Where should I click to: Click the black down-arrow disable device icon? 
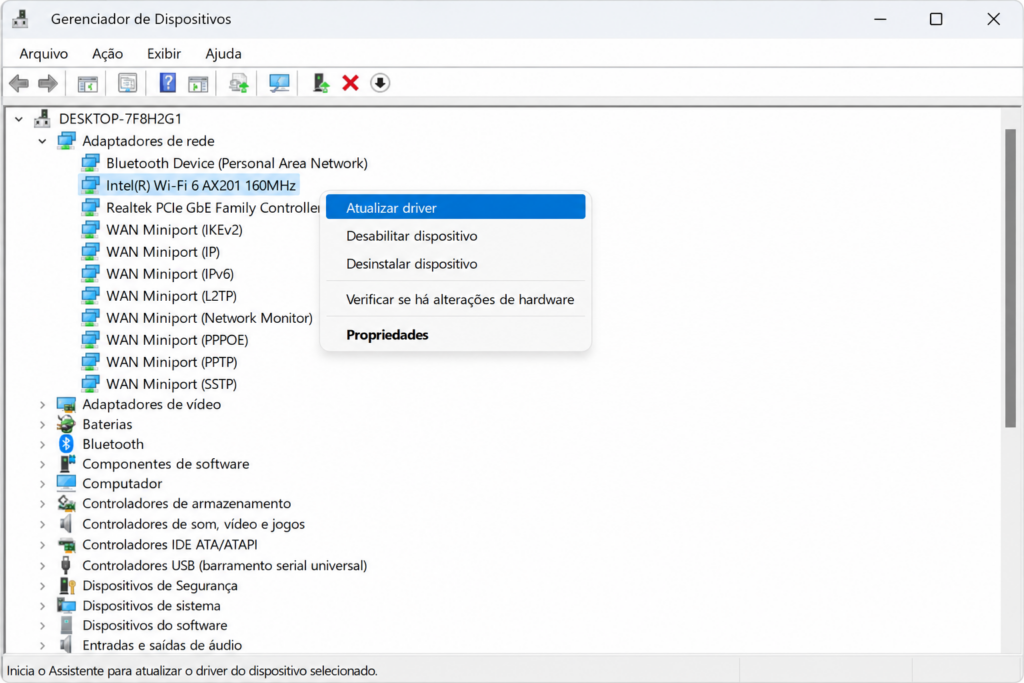coord(380,83)
